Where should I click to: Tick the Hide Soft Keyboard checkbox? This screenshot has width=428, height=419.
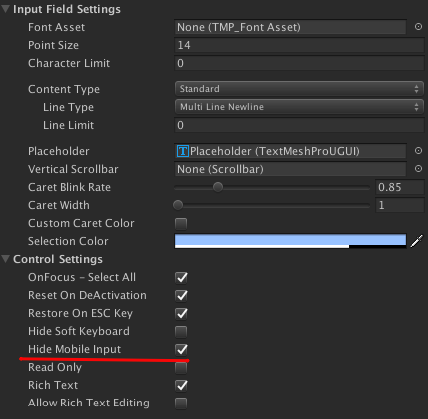pos(181,331)
